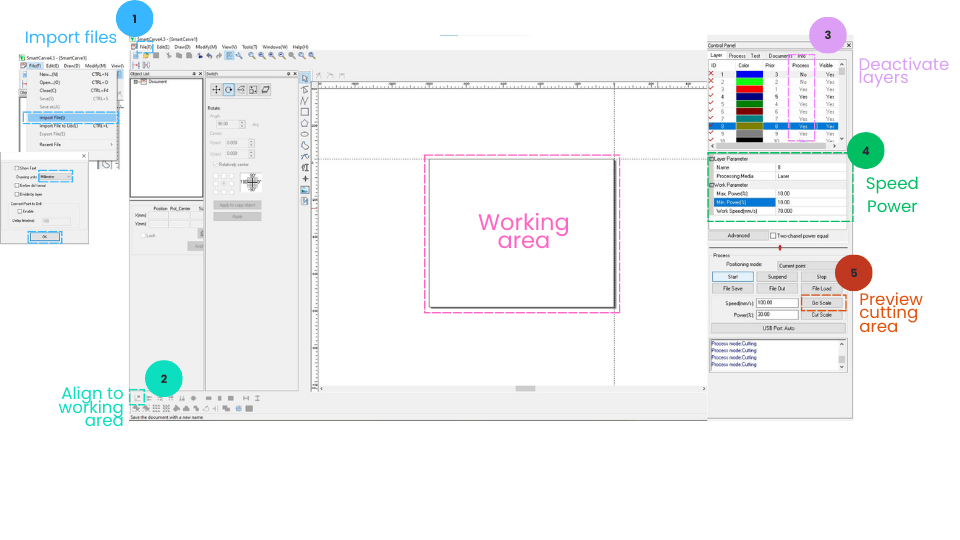
Task: Select the rectangle drawing tool
Action: click(305, 112)
